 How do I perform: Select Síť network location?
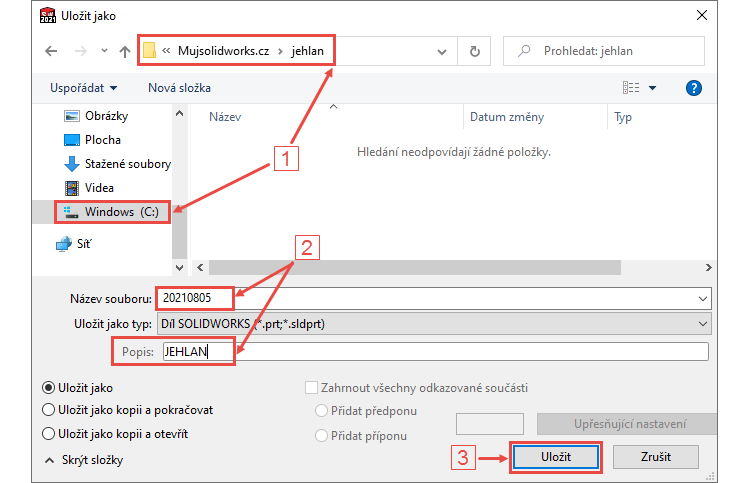pos(84,244)
